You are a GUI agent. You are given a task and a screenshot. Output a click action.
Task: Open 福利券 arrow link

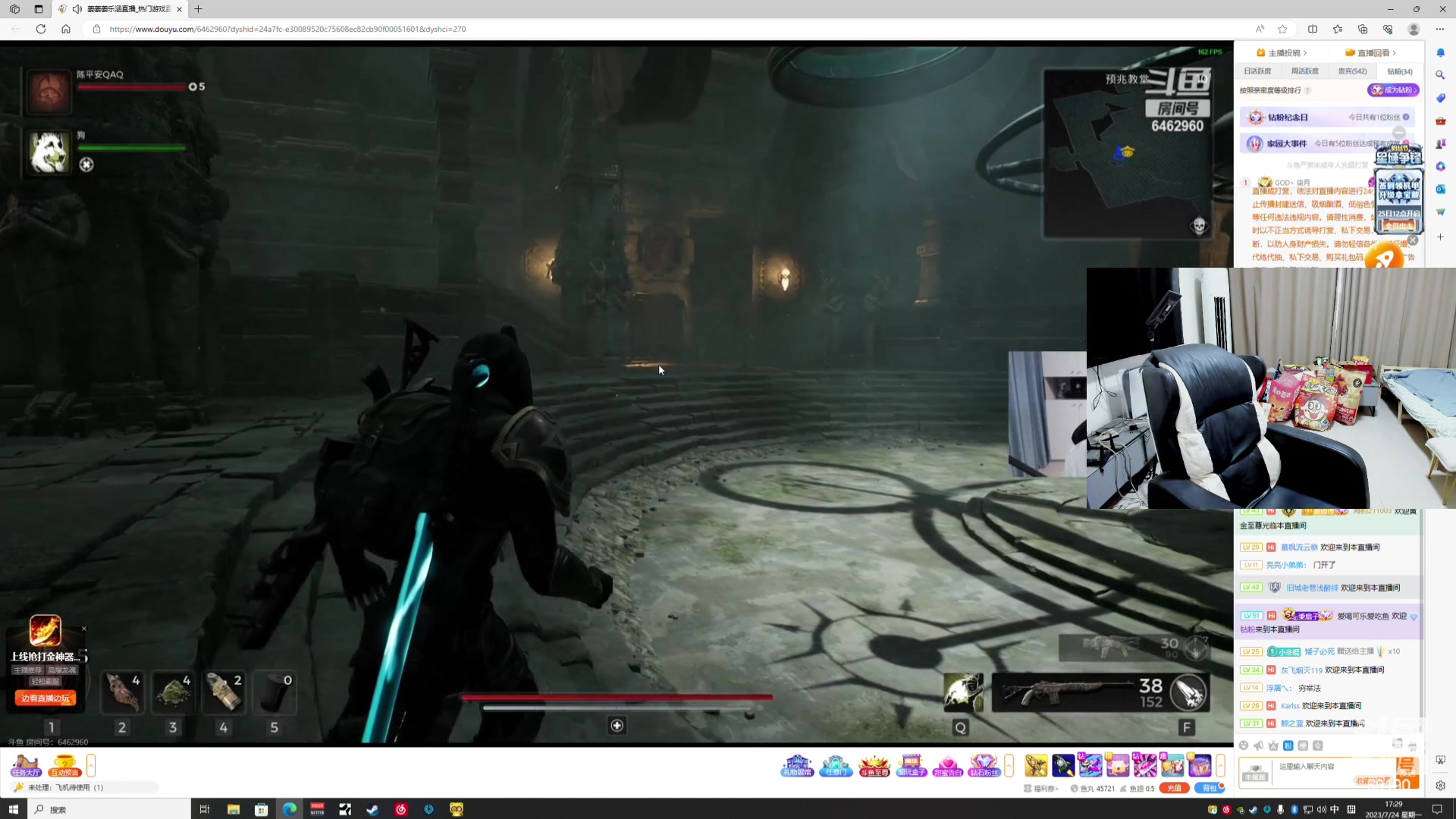(x=1041, y=789)
